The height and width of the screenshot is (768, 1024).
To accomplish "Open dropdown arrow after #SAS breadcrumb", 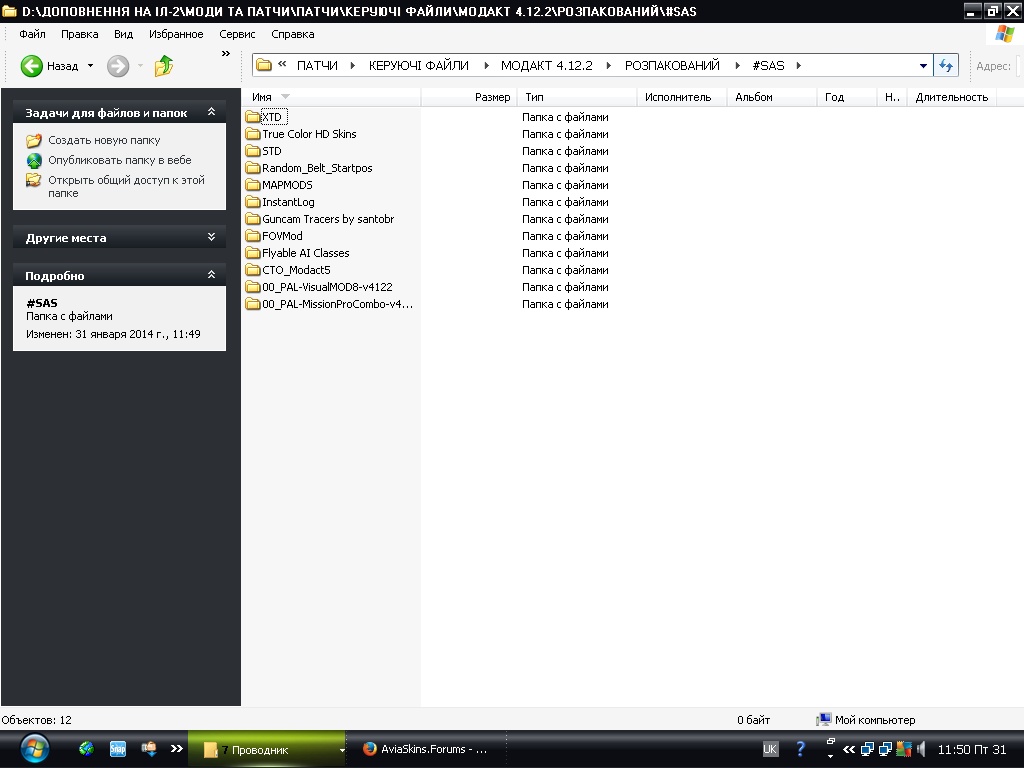I will click(x=798, y=65).
